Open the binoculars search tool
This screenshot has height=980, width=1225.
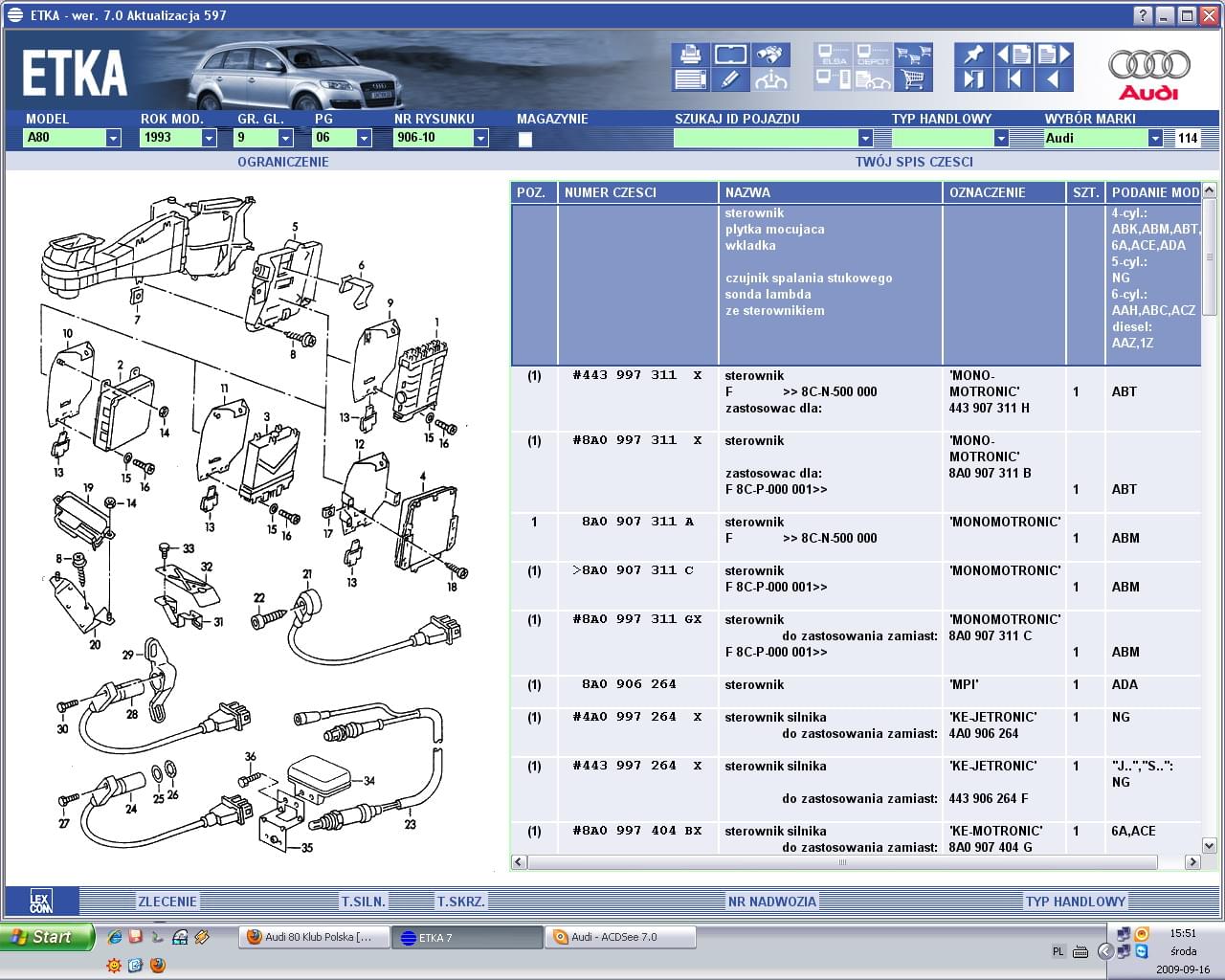coord(770,55)
